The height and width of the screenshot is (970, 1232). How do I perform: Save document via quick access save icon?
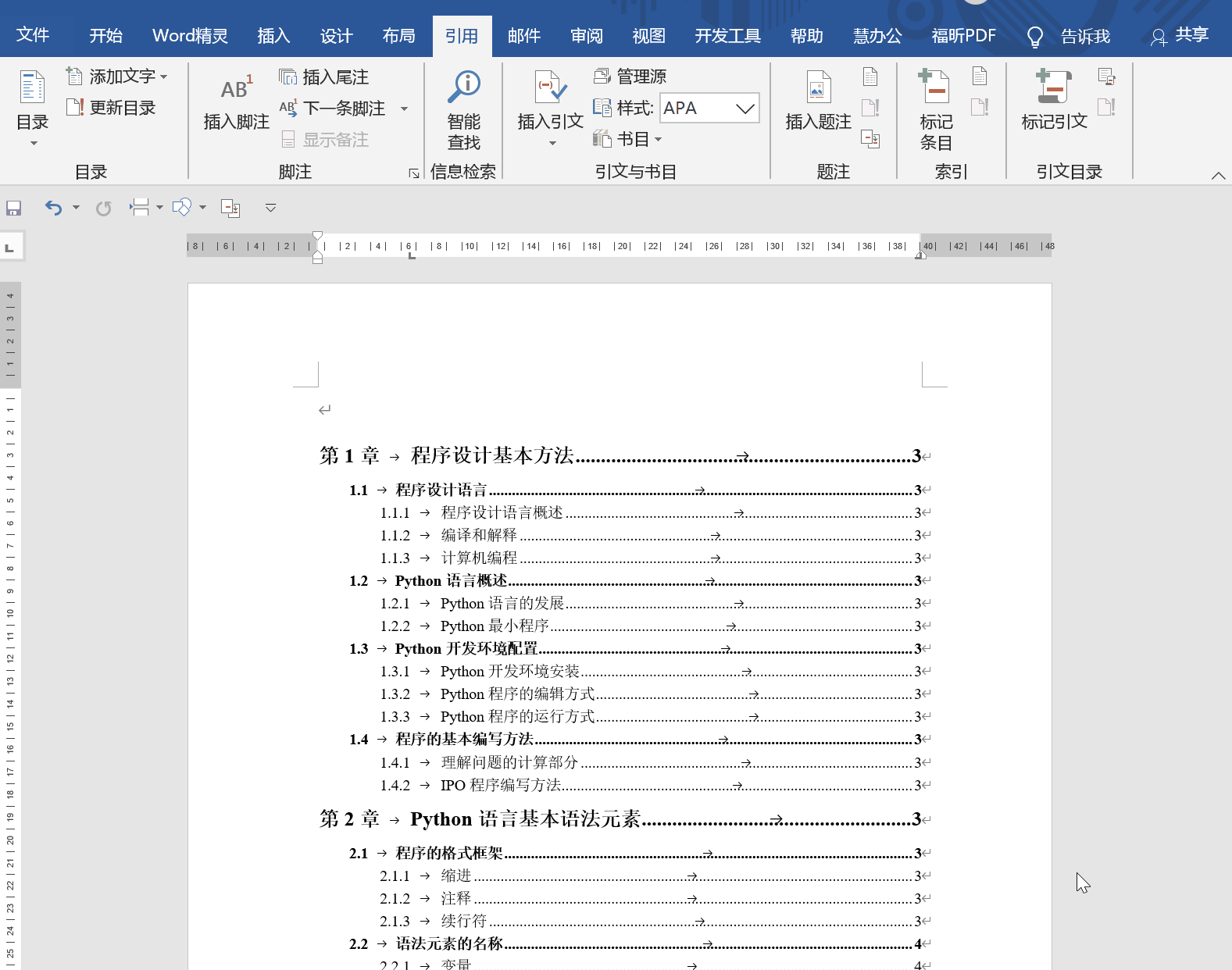pyautogui.click(x=13, y=208)
